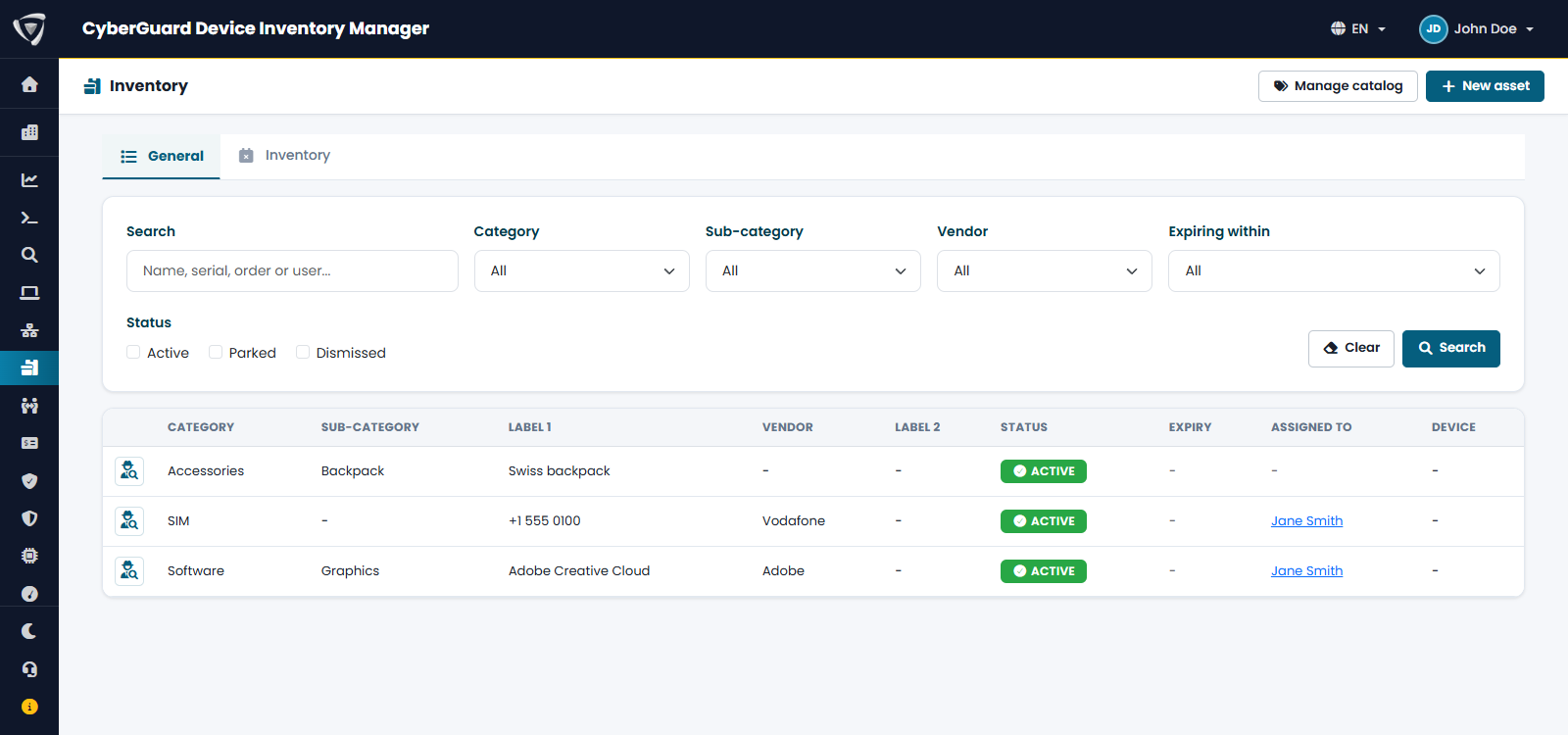Open the laptop devices icon in sidebar
Viewport: 1568px width, 735px height.
29,293
